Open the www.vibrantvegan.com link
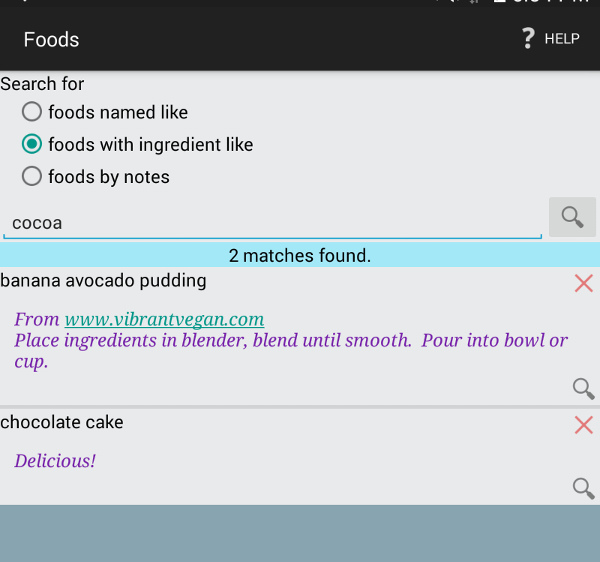Image resolution: width=600 pixels, height=562 pixels. (x=164, y=319)
